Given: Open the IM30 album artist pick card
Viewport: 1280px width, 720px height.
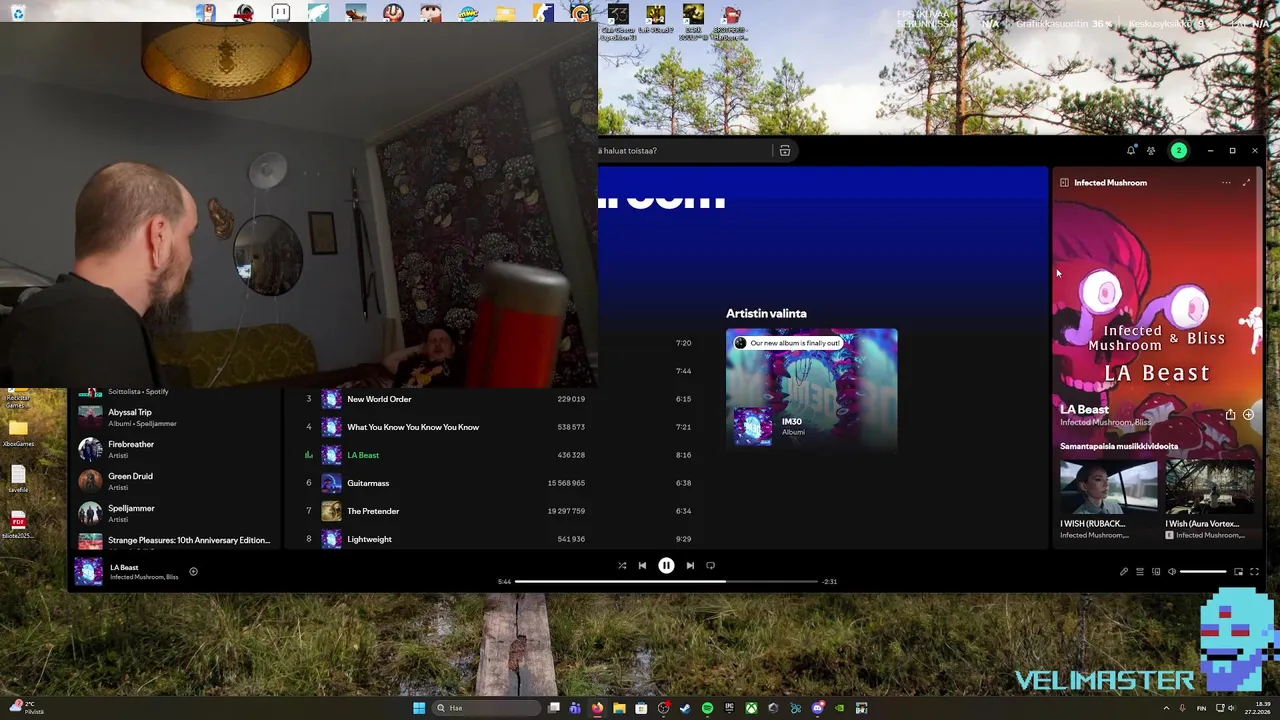Looking at the screenshot, I should tap(812, 389).
